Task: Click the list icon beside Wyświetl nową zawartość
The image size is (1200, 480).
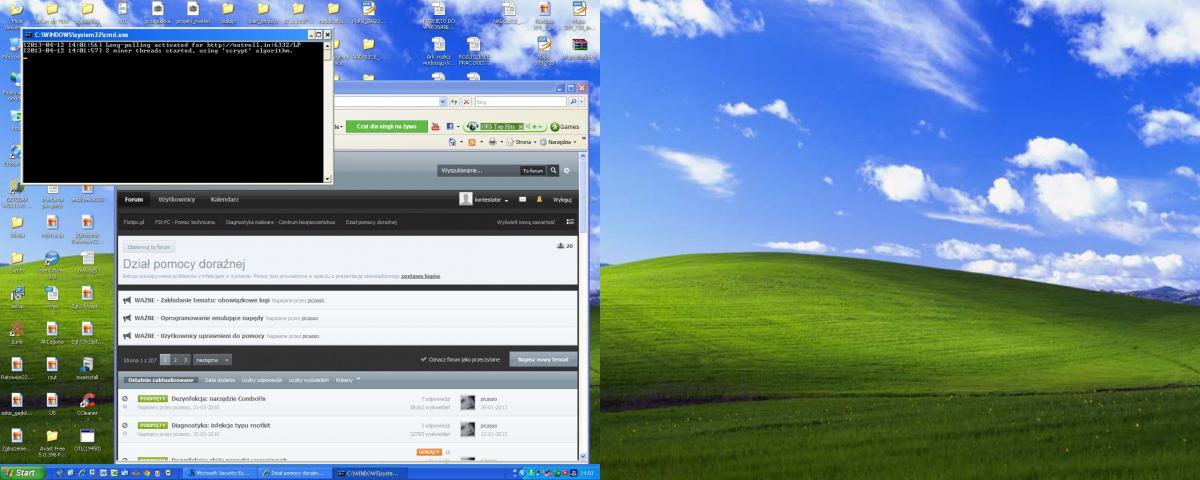Action: coord(570,221)
